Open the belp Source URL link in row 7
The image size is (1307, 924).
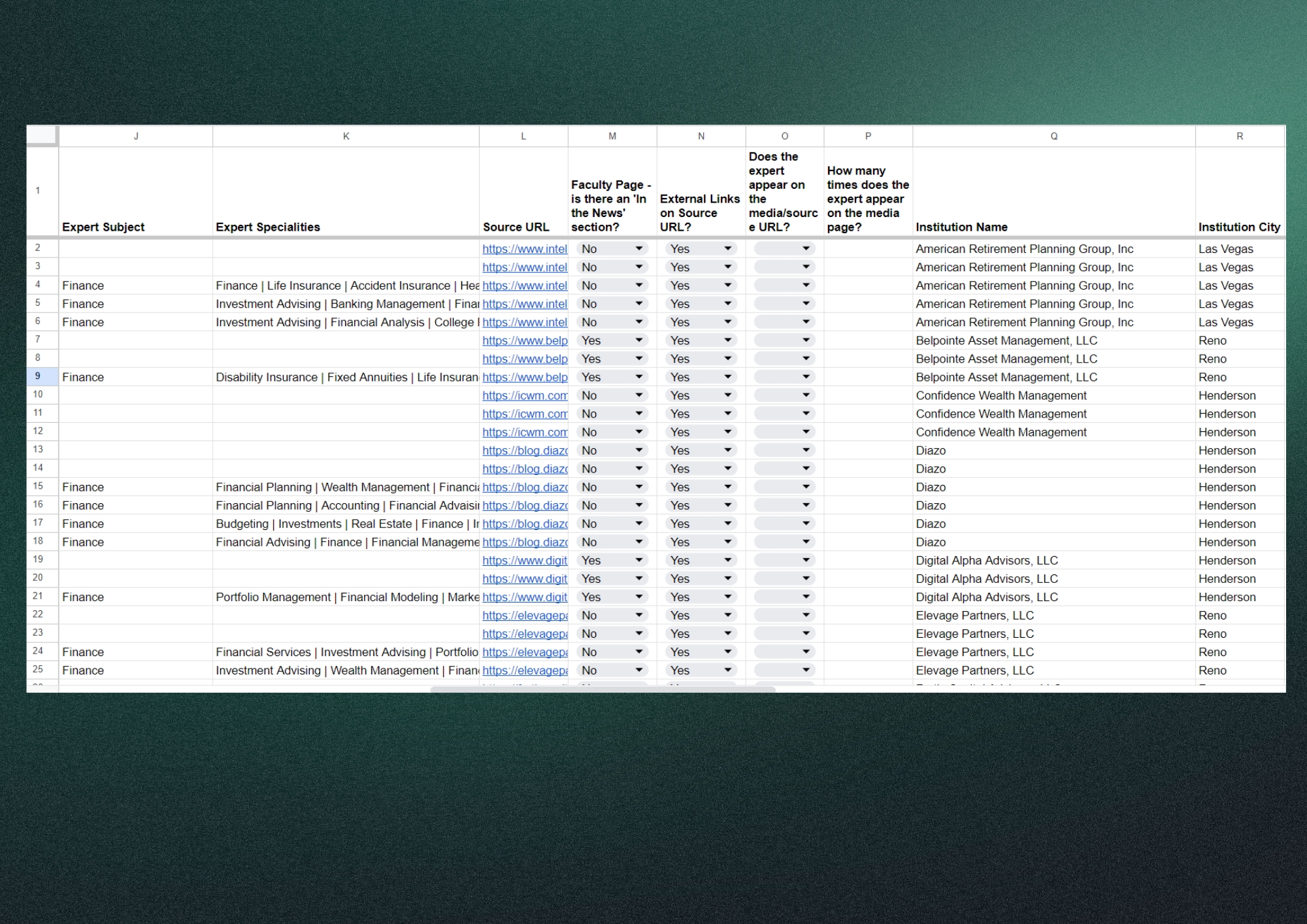coord(525,340)
